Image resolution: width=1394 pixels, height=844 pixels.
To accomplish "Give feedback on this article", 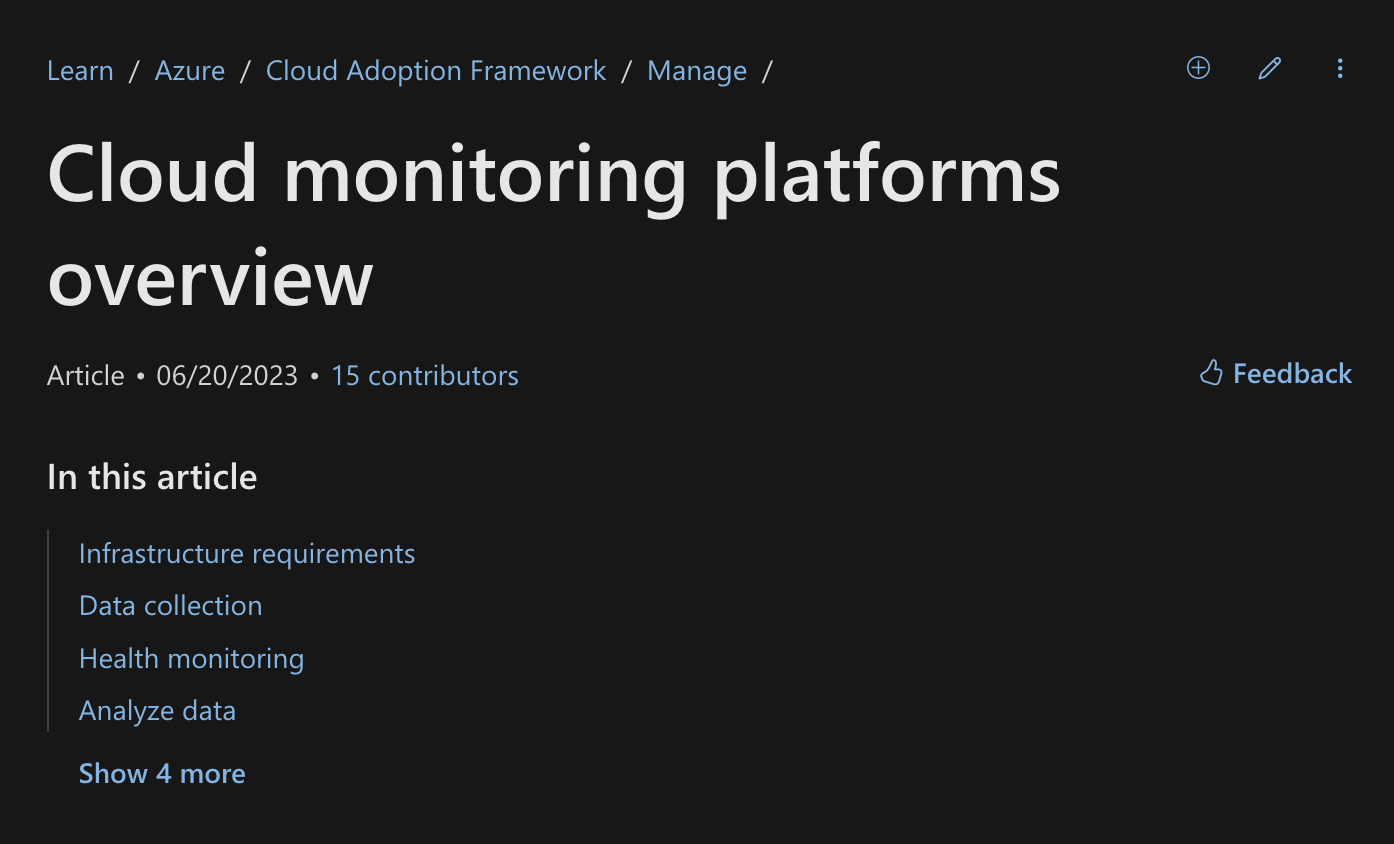I will pyautogui.click(x=1275, y=373).
